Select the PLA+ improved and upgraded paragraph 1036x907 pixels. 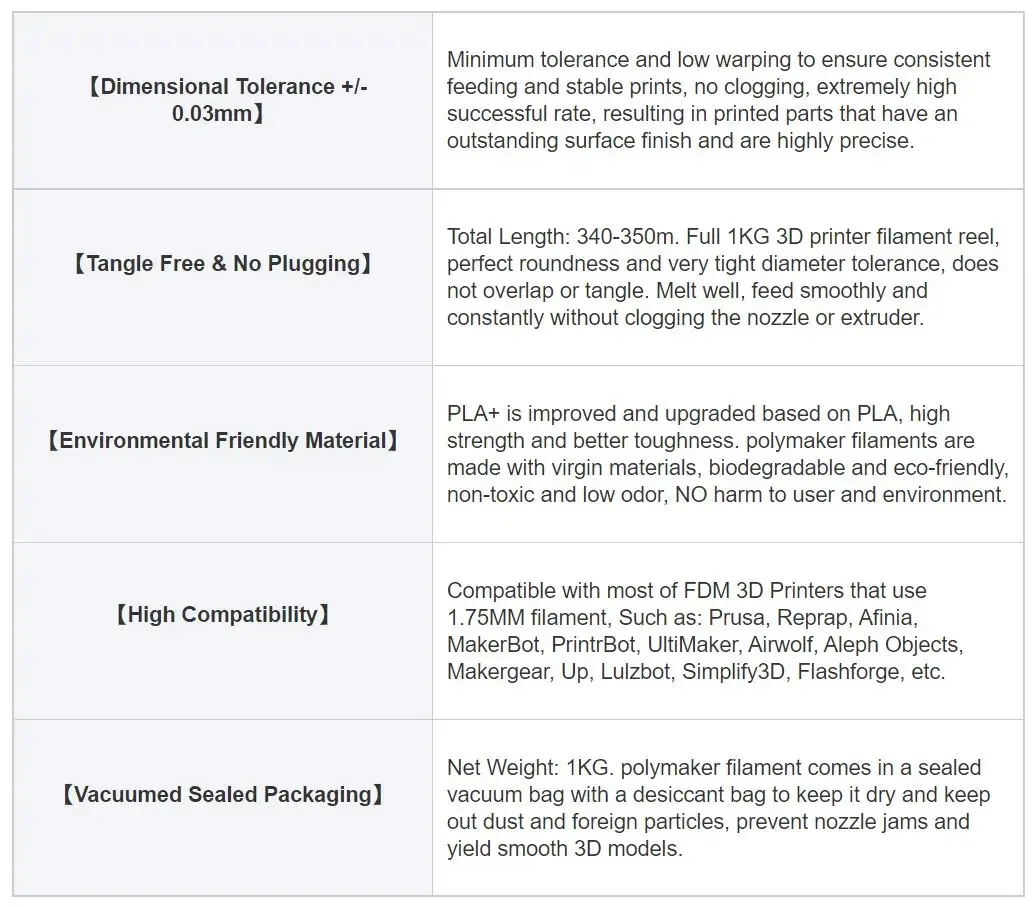click(727, 454)
